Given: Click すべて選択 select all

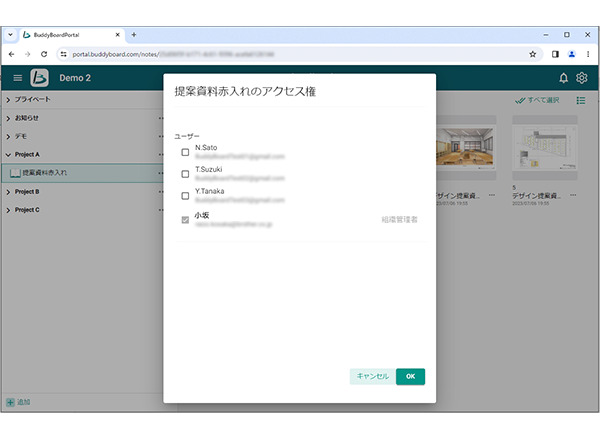Looking at the screenshot, I should pyautogui.click(x=537, y=100).
